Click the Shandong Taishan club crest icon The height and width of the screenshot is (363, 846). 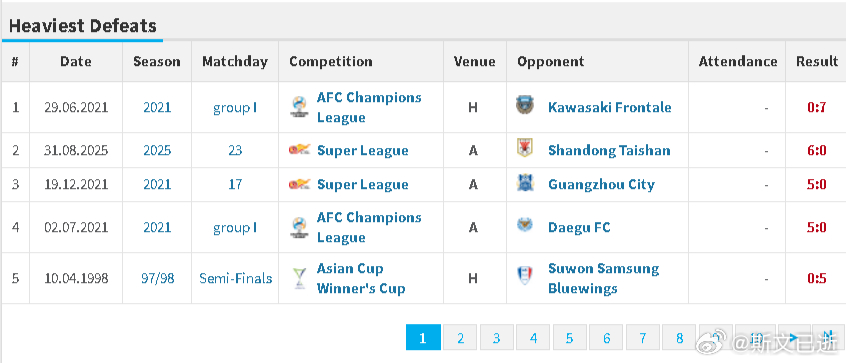(524, 148)
